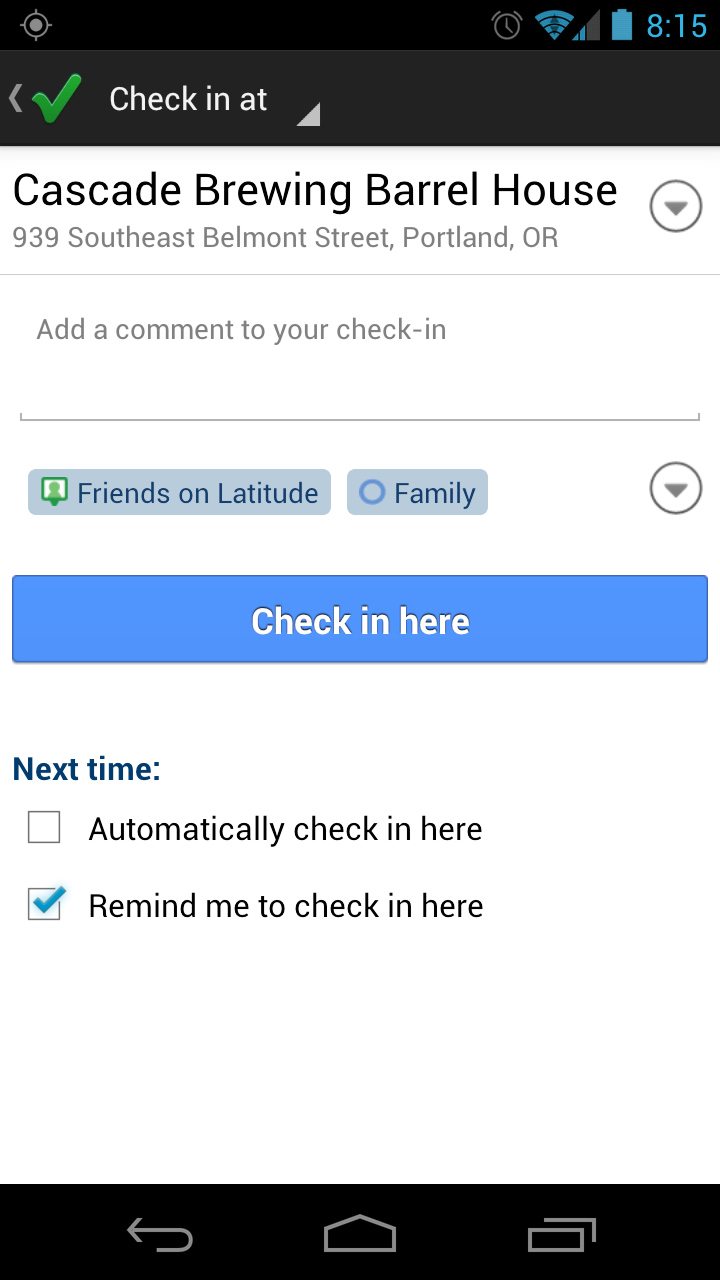
Task: Enable Automatically check in here checkbox
Action: 44,828
